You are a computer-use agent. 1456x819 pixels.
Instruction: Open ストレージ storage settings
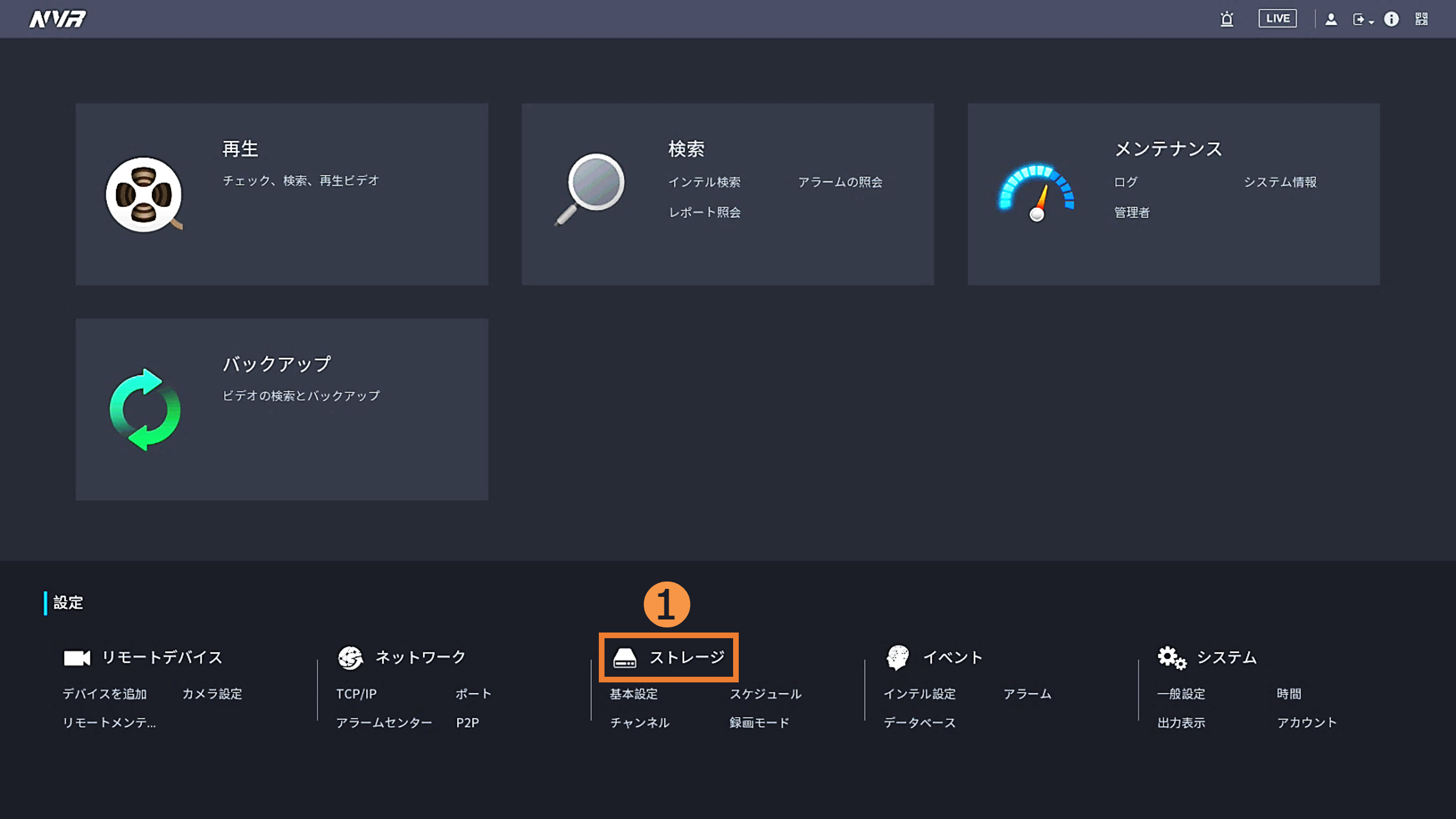coord(669,657)
